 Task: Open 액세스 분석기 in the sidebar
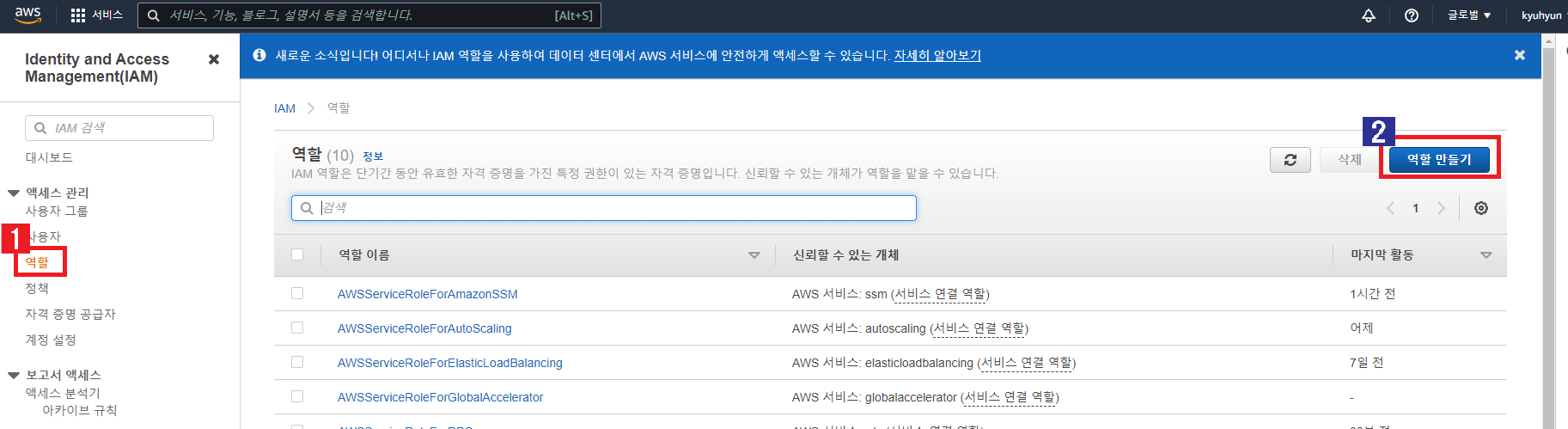pyautogui.click(x=63, y=393)
